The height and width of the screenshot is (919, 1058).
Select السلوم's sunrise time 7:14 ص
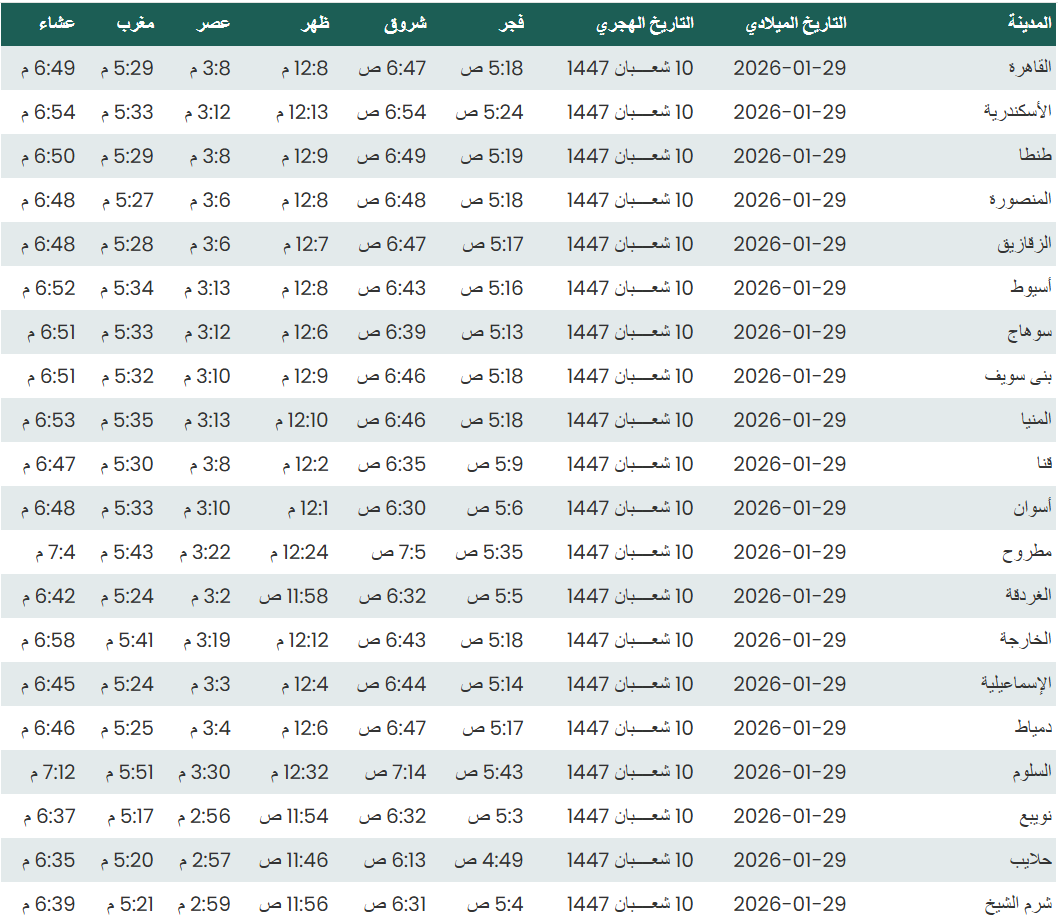(x=395, y=772)
